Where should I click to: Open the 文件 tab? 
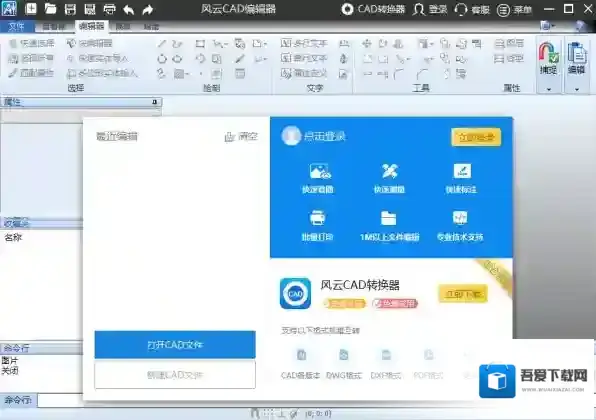[x=16, y=27]
